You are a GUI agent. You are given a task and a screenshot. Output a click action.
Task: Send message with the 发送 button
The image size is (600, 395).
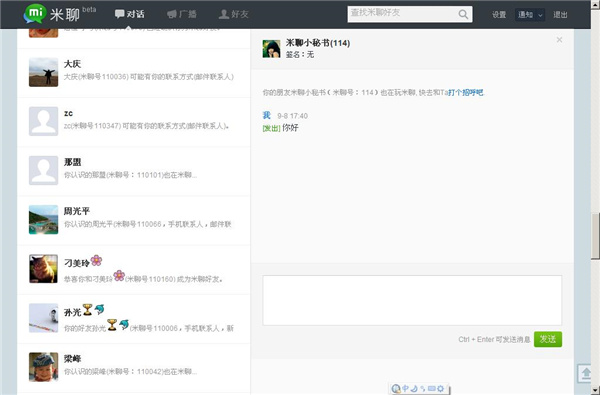point(548,339)
